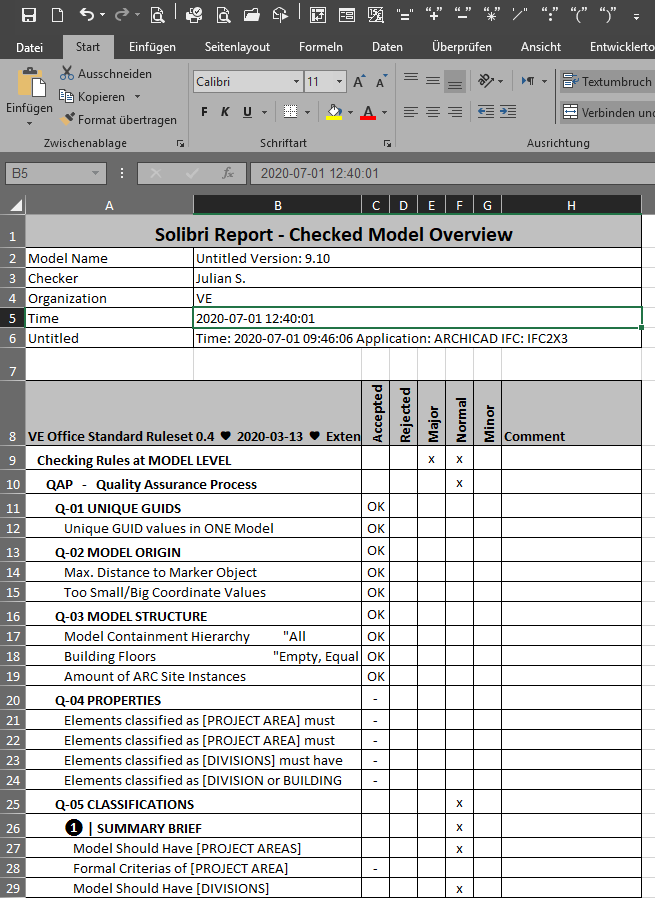Image resolution: width=655 pixels, height=898 pixels.
Task: Open the Formeln tab
Action: [x=321, y=47]
